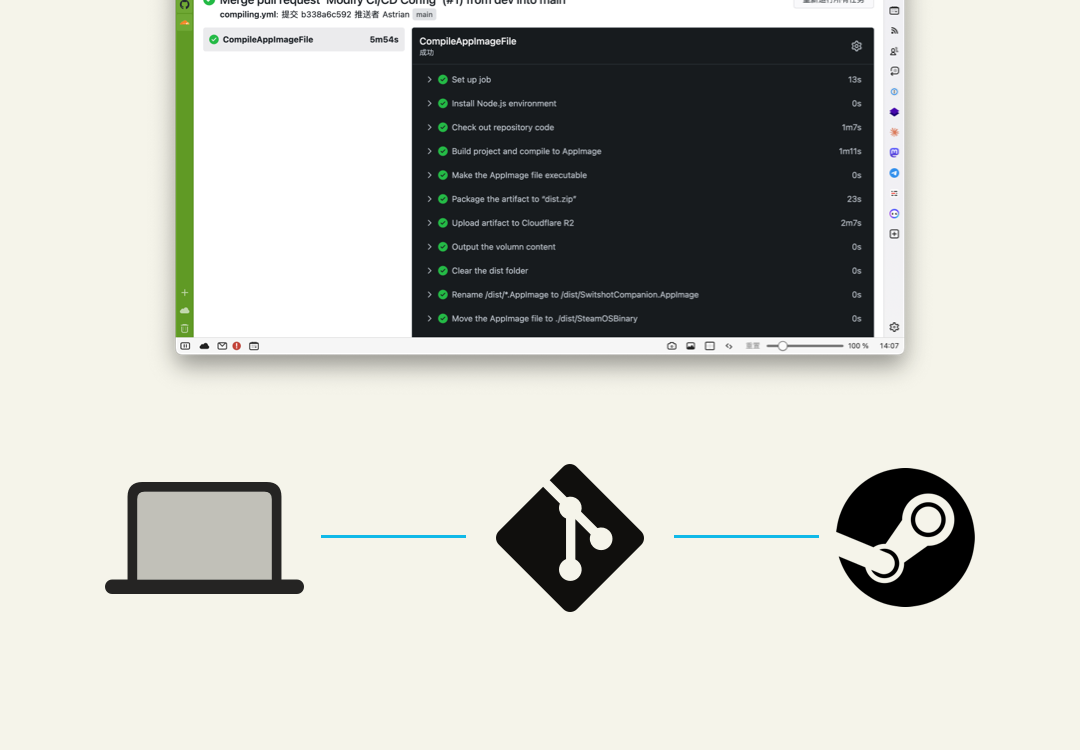The height and width of the screenshot is (750, 1080).
Task: Open the Mastodon web panel
Action: (x=894, y=152)
